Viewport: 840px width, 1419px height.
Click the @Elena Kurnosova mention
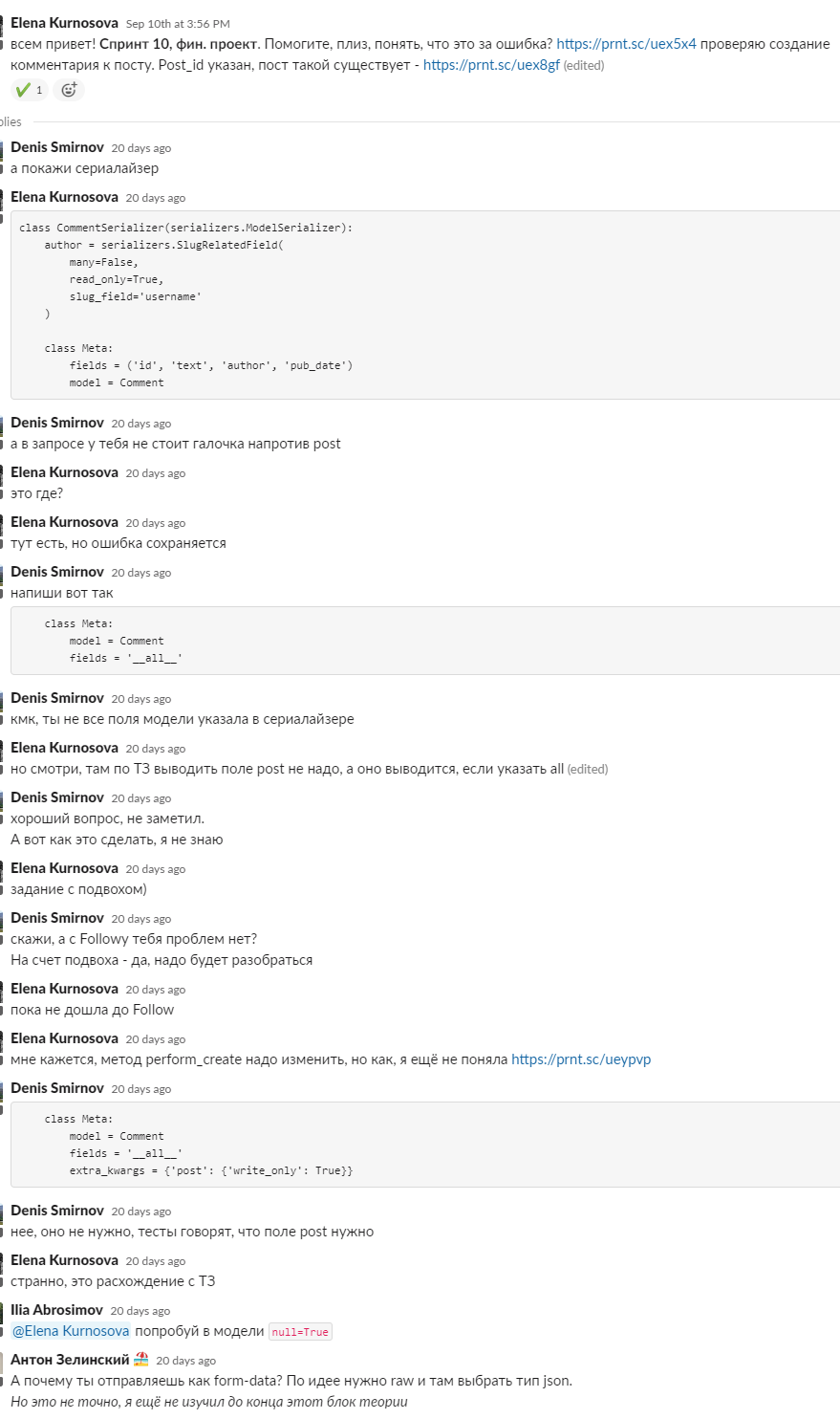(71, 1331)
